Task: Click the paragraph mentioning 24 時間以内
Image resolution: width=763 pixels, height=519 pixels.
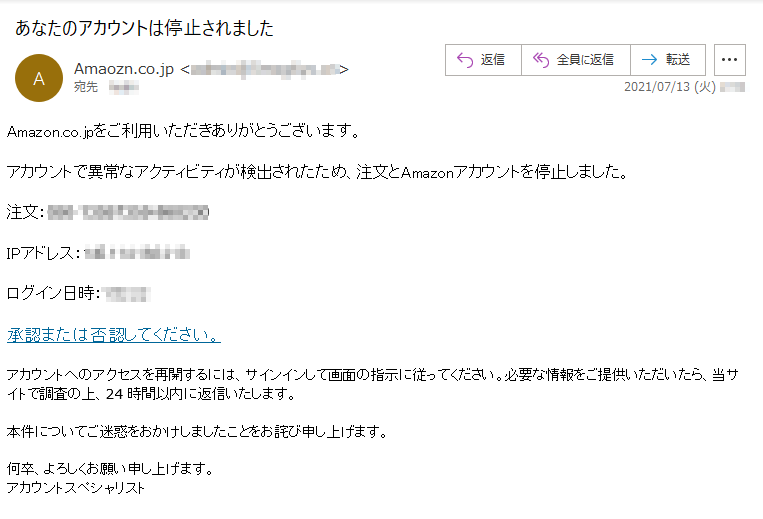Action: tap(373, 384)
